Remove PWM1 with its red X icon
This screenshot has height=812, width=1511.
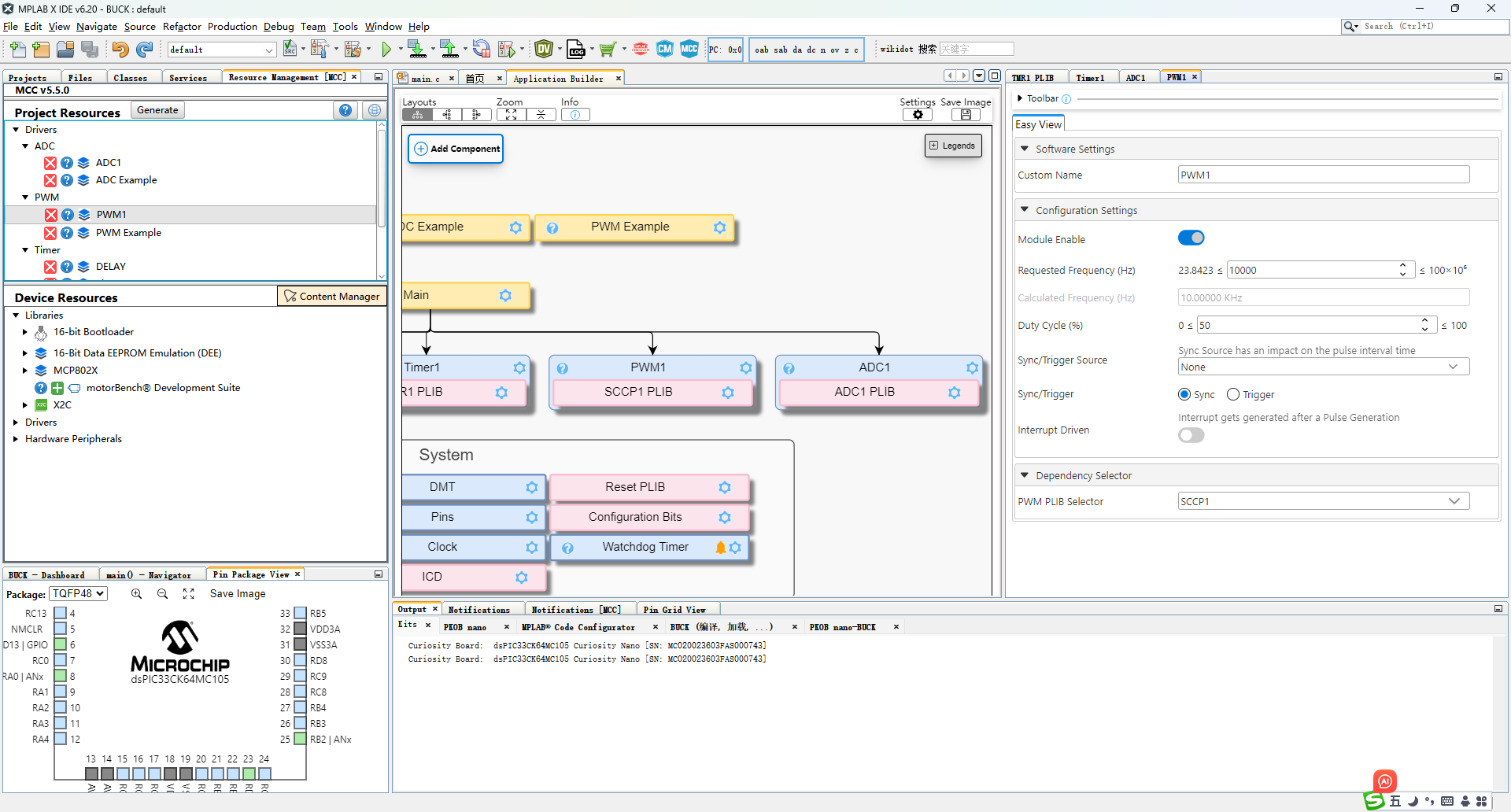51,215
